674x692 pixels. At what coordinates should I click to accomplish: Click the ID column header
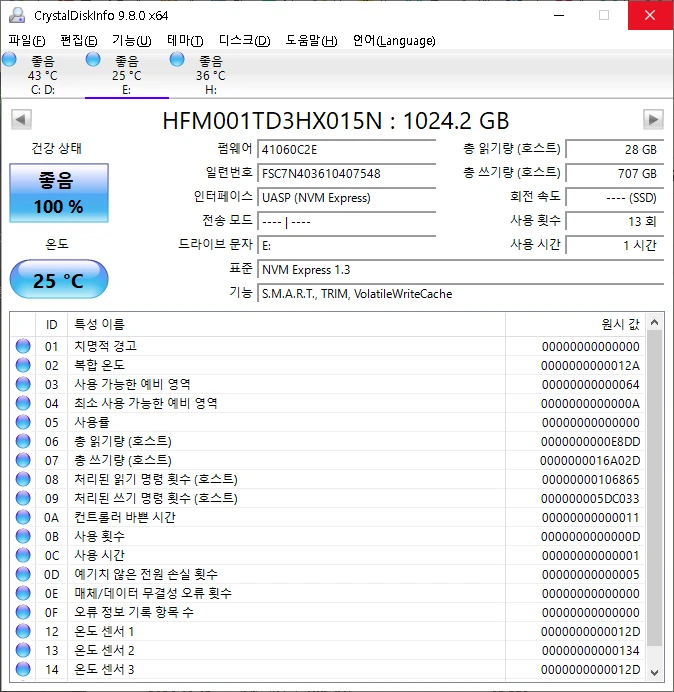51,325
